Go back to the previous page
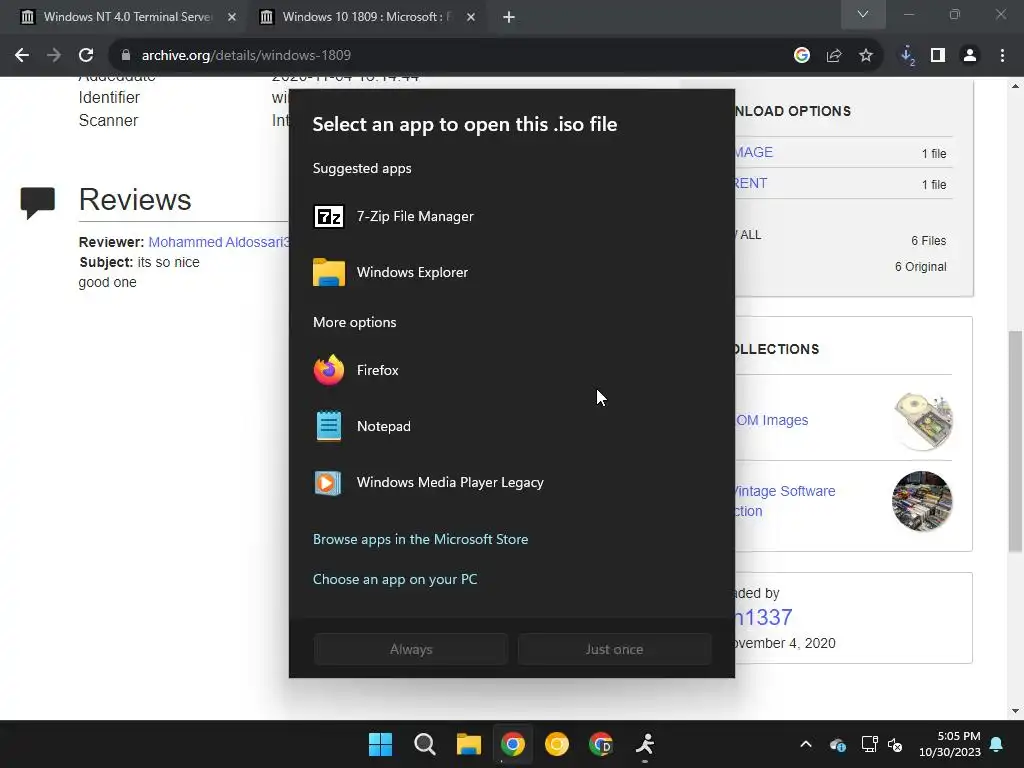 (x=22, y=56)
